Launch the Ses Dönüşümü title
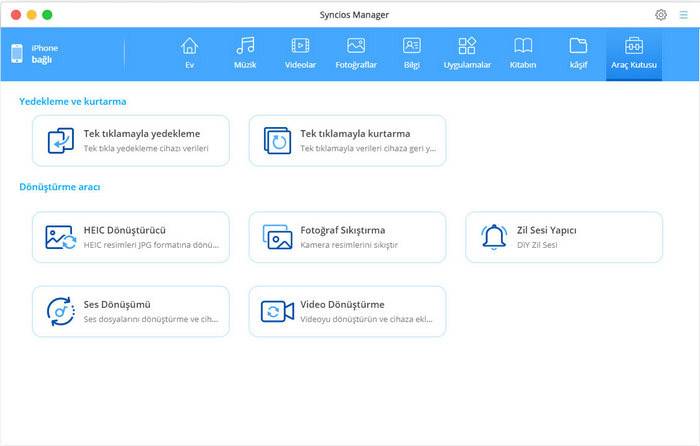The height and width of the screenshot is (446, 700). coord(117,304)
